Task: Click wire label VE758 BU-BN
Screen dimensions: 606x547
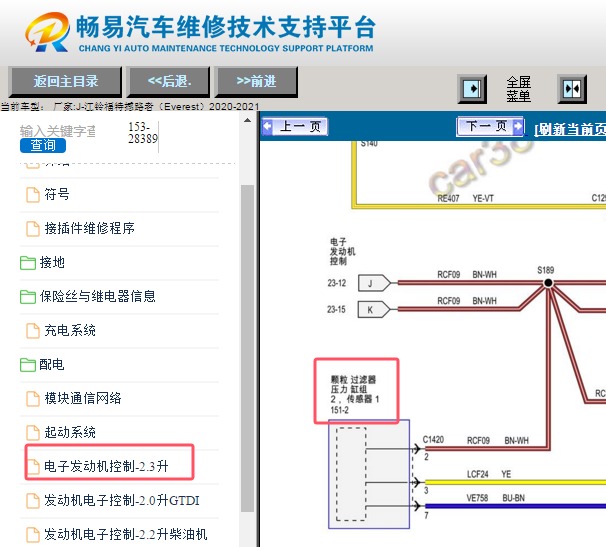Action: tap(495, 498)
